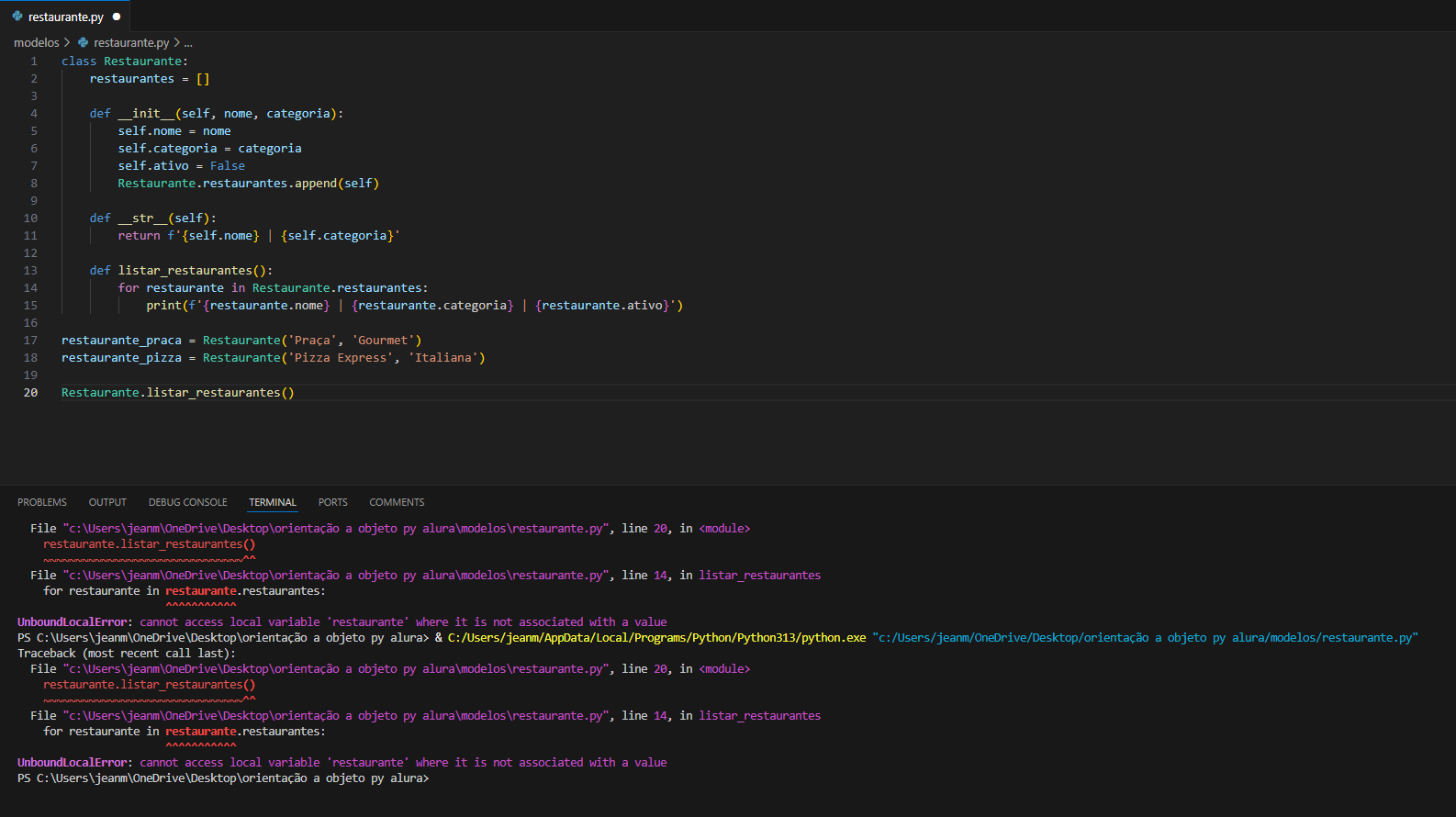The width and height of the screenshot is (1456, 817).
Task: Switch to the OUTPUT panel tab
Action: [107, 502]
